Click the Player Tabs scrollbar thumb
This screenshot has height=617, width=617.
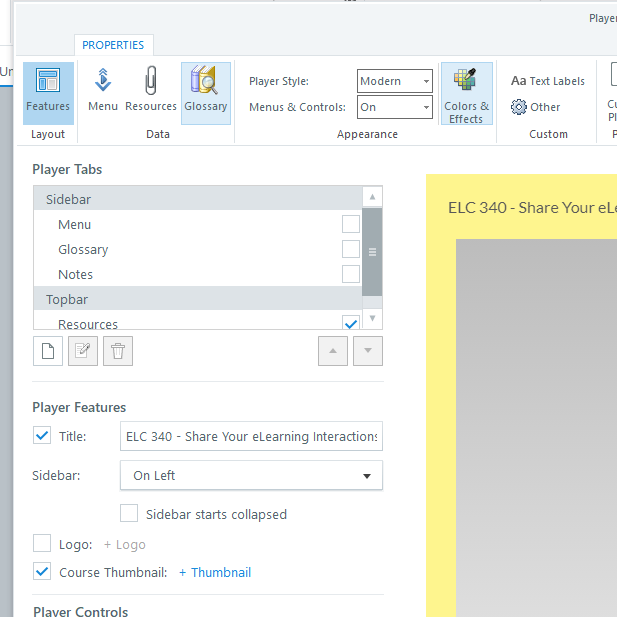pyautogui.click(x=372, y=252)
